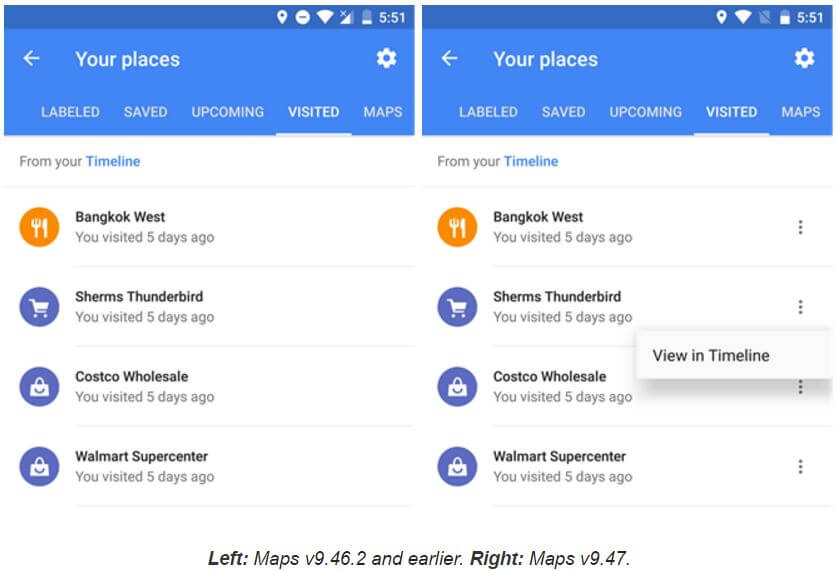Tap the location icon in right status bar
This screenshot has height=571, width=837.
coord(721,18)
